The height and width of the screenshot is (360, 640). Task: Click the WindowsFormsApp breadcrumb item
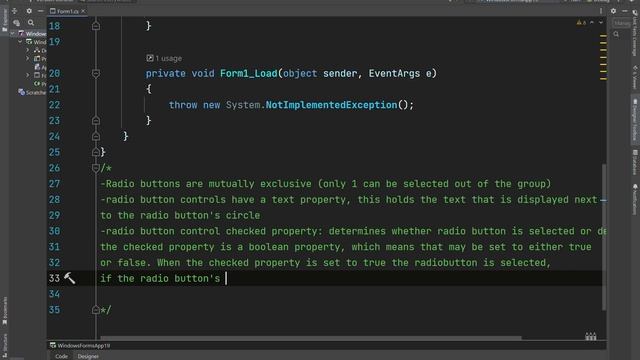tap(80, 346)
